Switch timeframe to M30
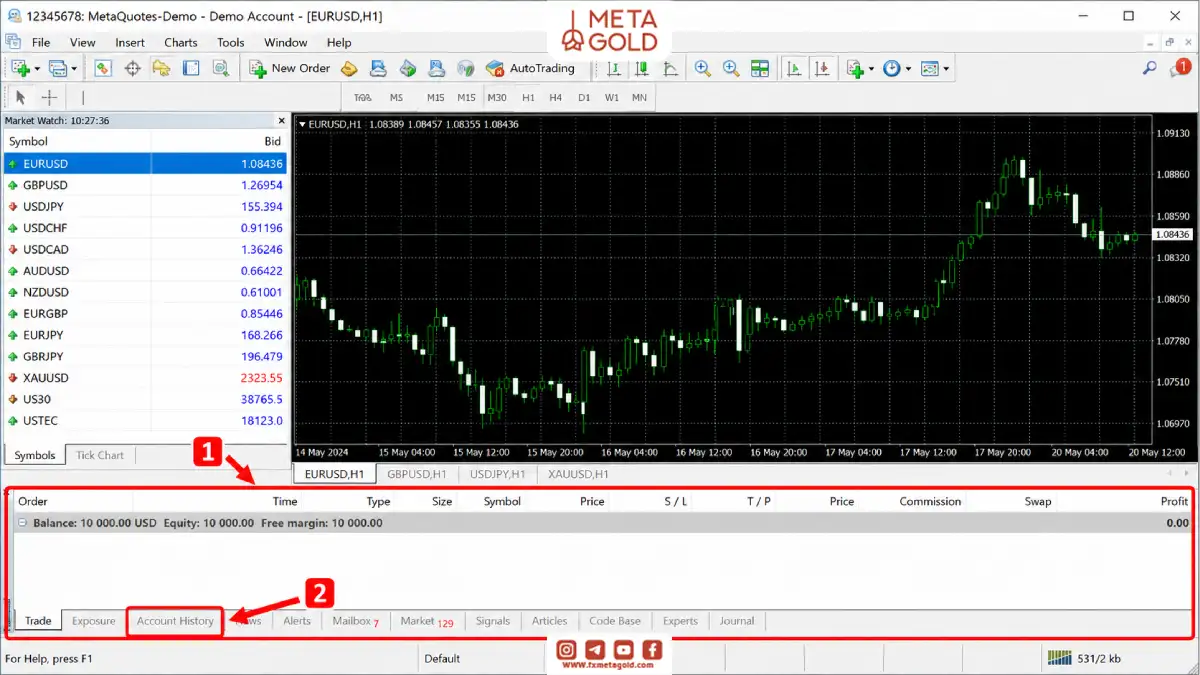The image size is (1200, 675). 497,97
